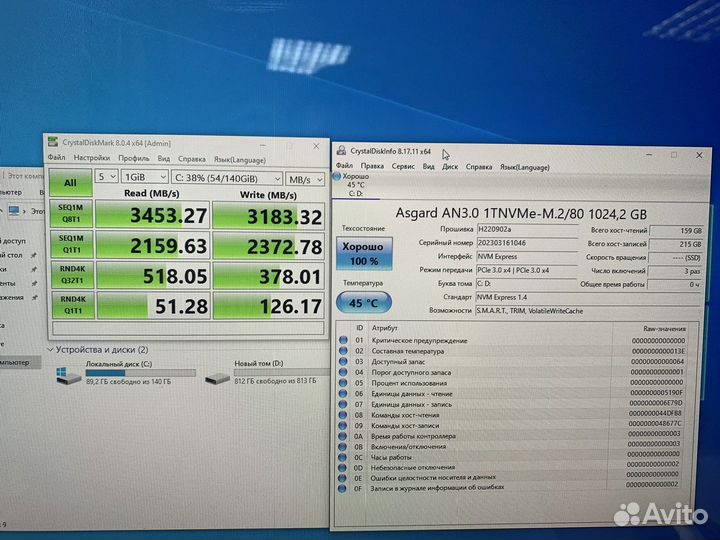The width and height of the screenshot is (720, 540).
Task: Click the SEQ1M Q8T1 read result 3453.27
Action: pyautogui.click(x=152, y=215)
